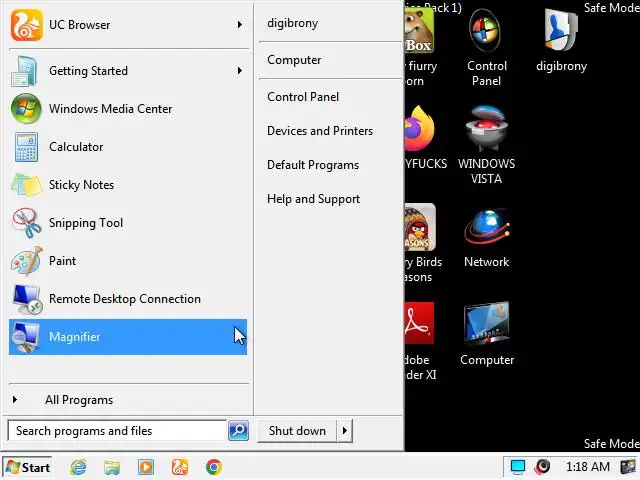Open UC Browser from Start menu list
This screenshot has height=480, width=640.
point(128,25)
